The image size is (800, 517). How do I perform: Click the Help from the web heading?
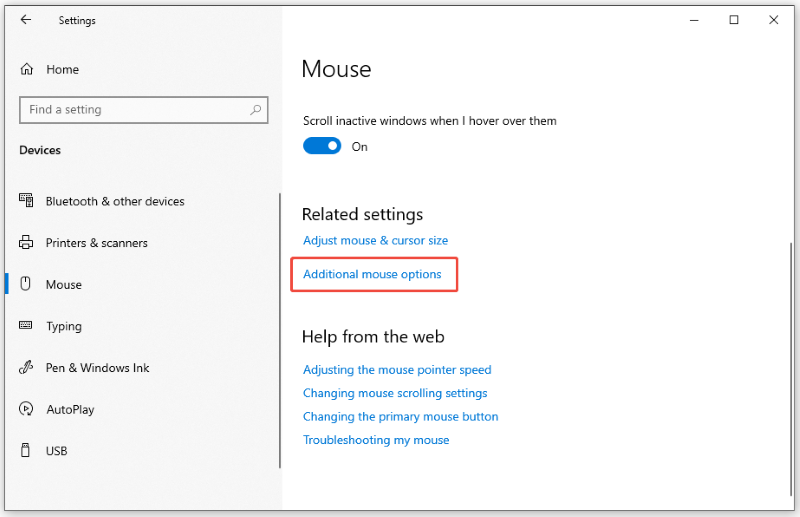coord(373,337)
